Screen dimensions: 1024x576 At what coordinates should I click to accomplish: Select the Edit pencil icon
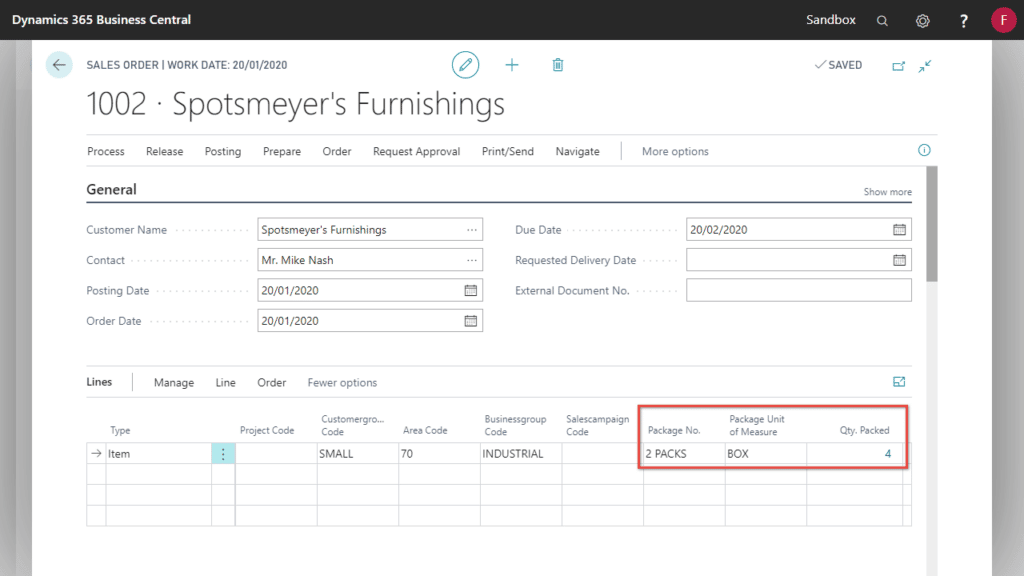(x=465, y=64)
